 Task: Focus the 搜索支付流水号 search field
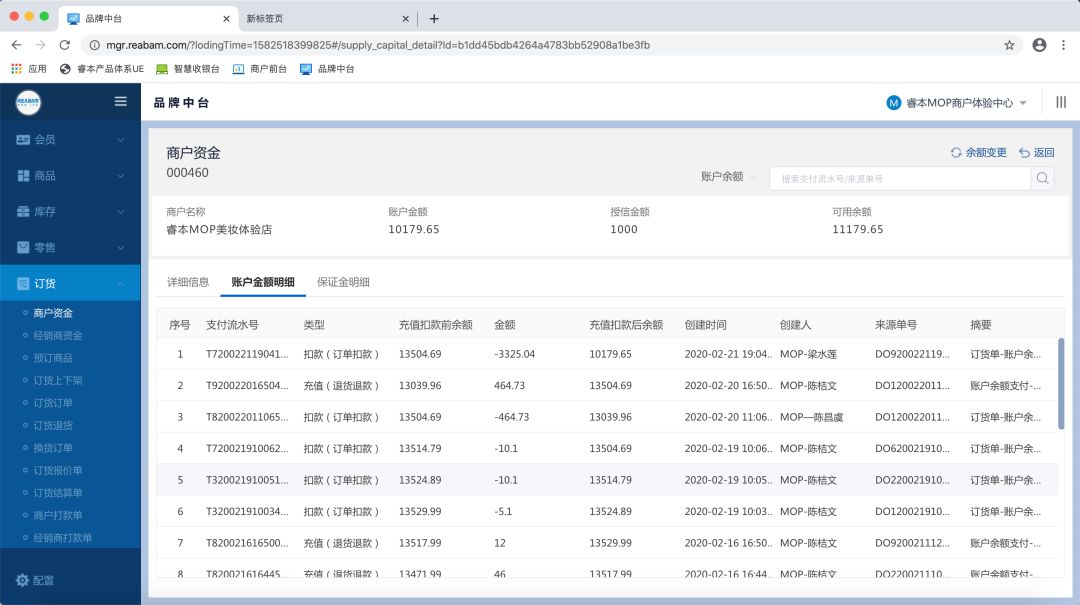pyautogui.click(x=900, y=178)
